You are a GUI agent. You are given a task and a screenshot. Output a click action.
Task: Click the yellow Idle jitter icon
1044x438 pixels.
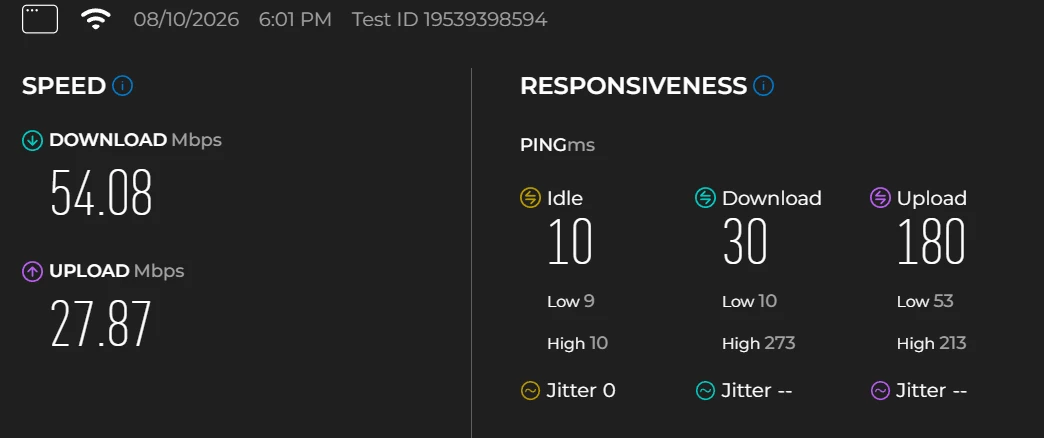pyautogui.click(x=530, y=391)
